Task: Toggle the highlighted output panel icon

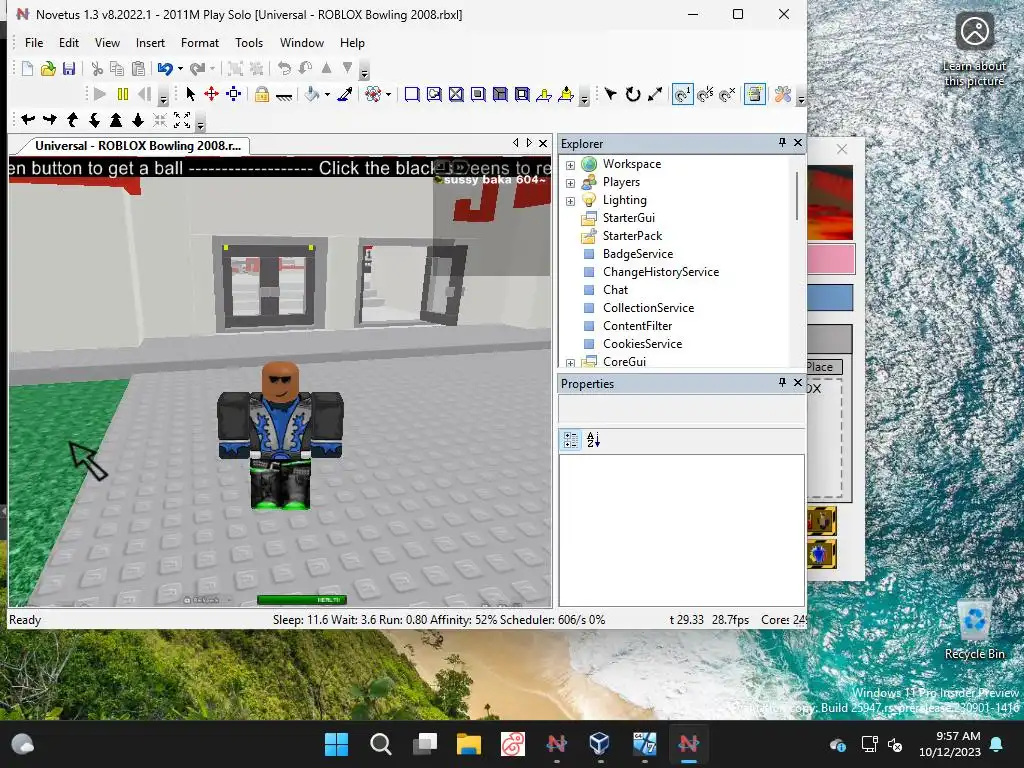Action: [x=754, y=94]
